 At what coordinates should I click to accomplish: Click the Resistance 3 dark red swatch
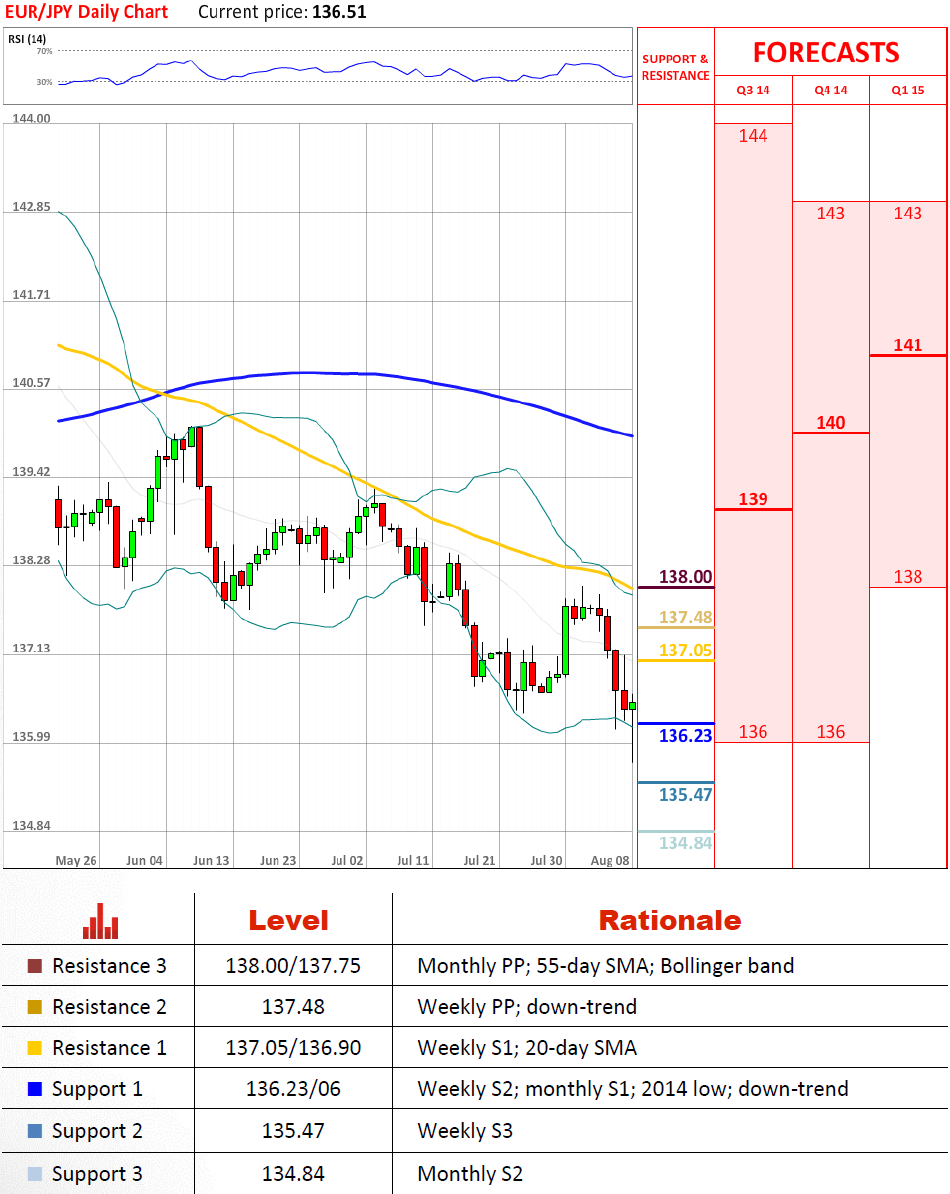[x=34, y=966]
